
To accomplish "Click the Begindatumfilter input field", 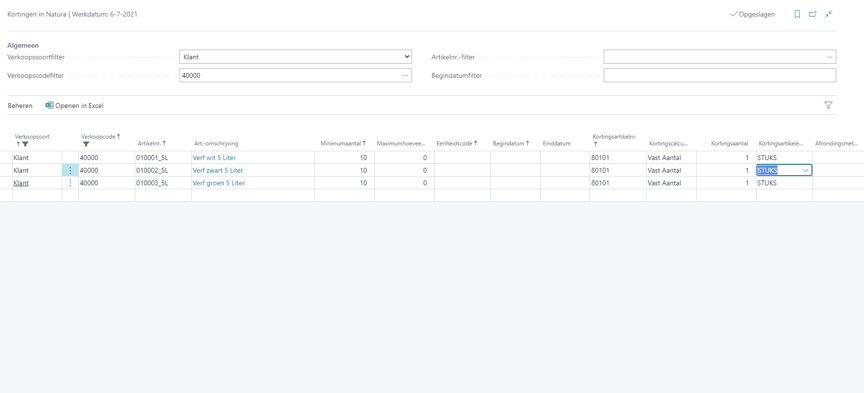I will coord(720,76).
